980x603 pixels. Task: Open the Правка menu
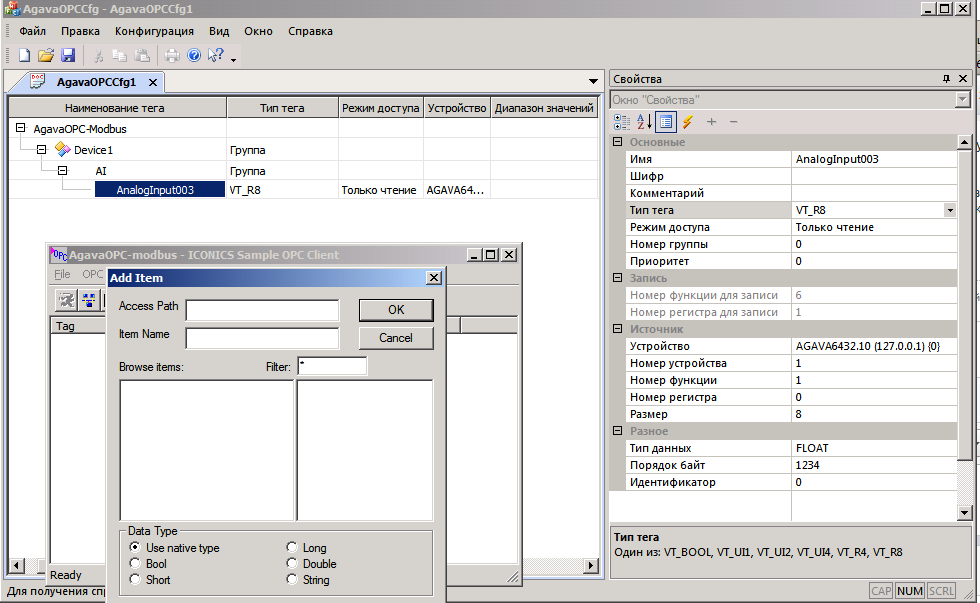pyautogui.click(x=80, y=31)
